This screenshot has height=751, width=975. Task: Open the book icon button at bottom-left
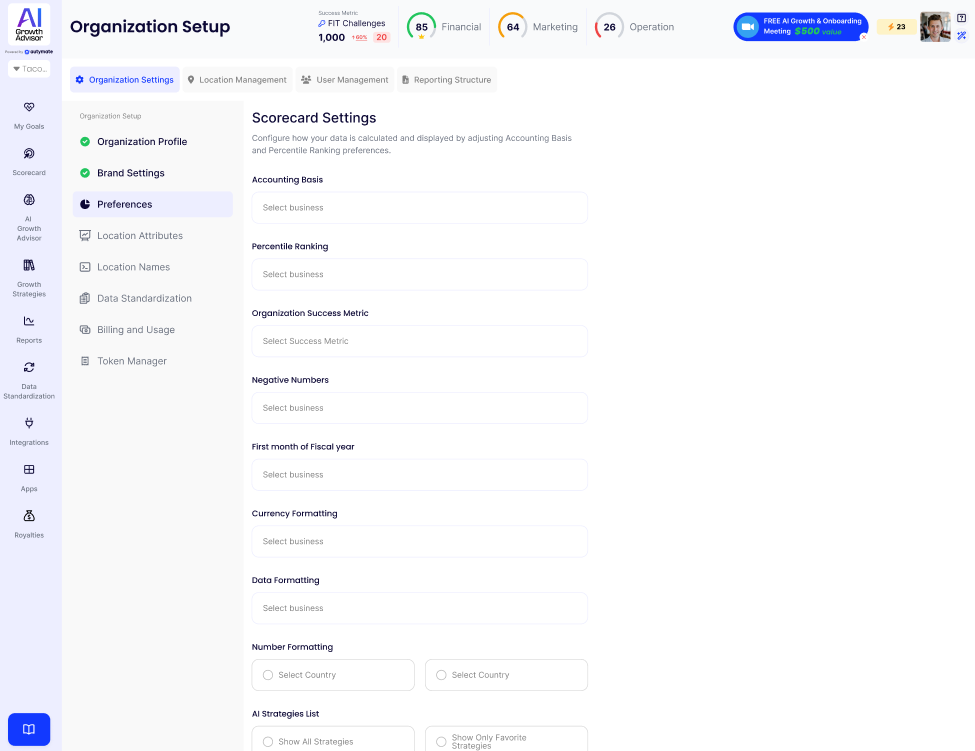pos(29,729)
